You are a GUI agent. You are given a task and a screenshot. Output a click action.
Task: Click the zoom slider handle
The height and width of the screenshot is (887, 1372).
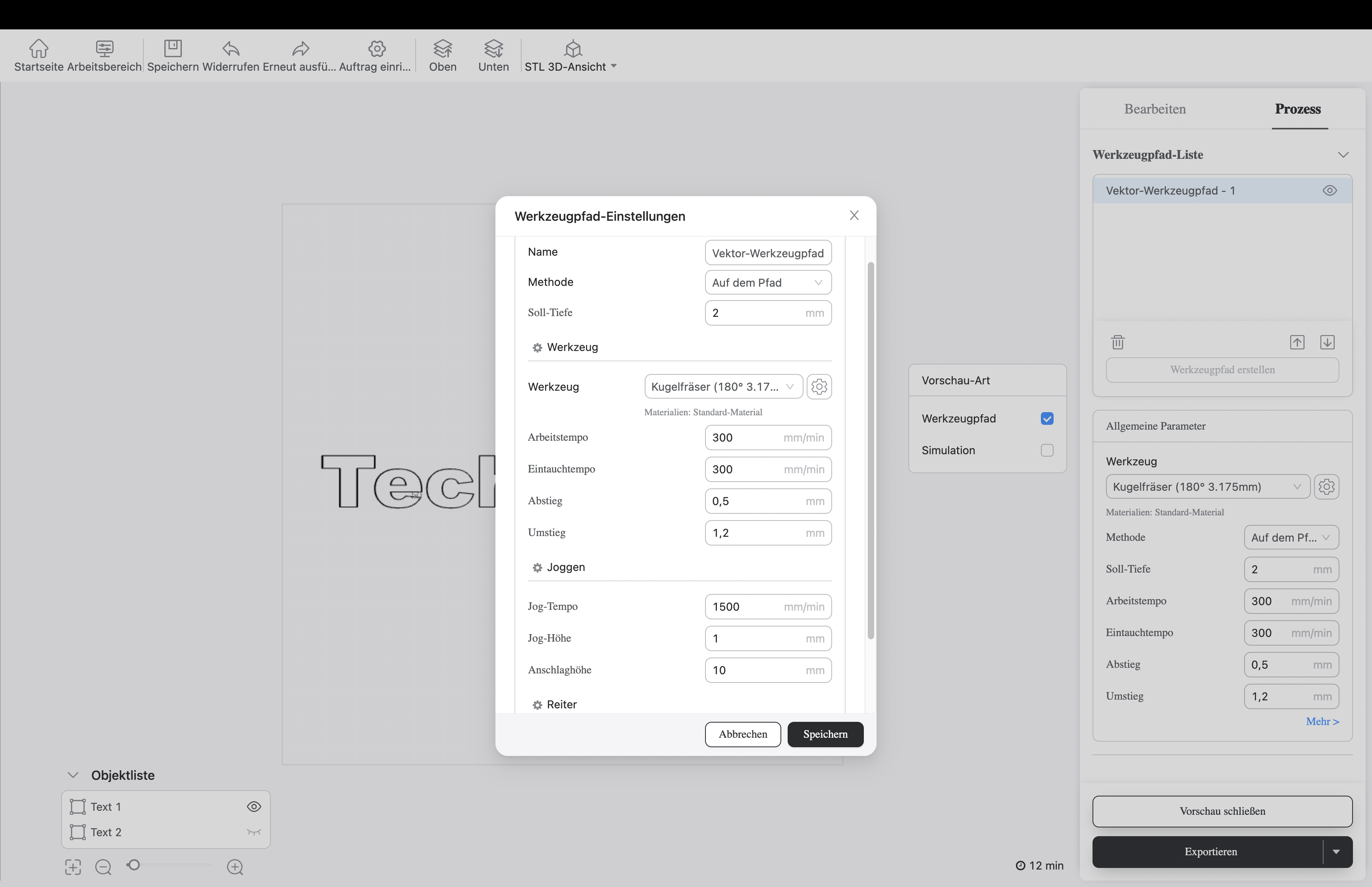click(133, 865)
